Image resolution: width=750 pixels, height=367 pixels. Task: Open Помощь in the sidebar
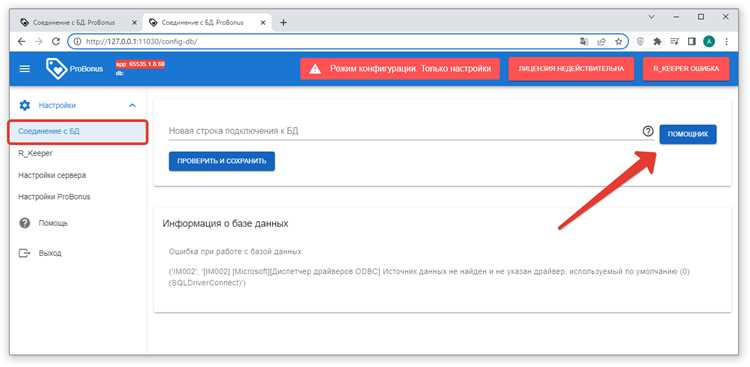[53, 223]
